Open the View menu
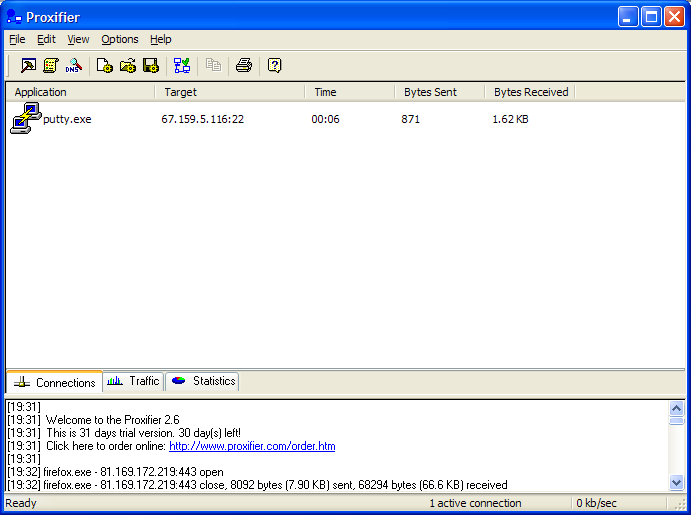Screen dimensions: 691x515 78,39
